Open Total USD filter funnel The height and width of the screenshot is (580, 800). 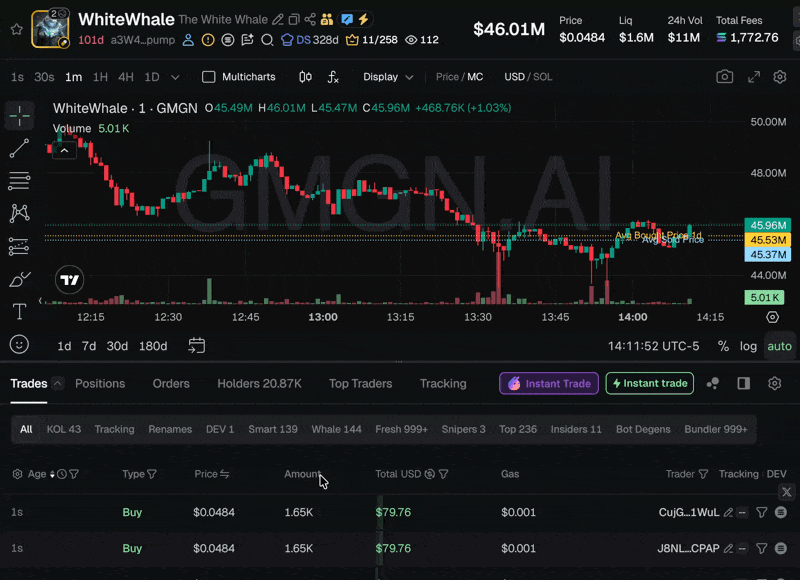pos(443,474)
